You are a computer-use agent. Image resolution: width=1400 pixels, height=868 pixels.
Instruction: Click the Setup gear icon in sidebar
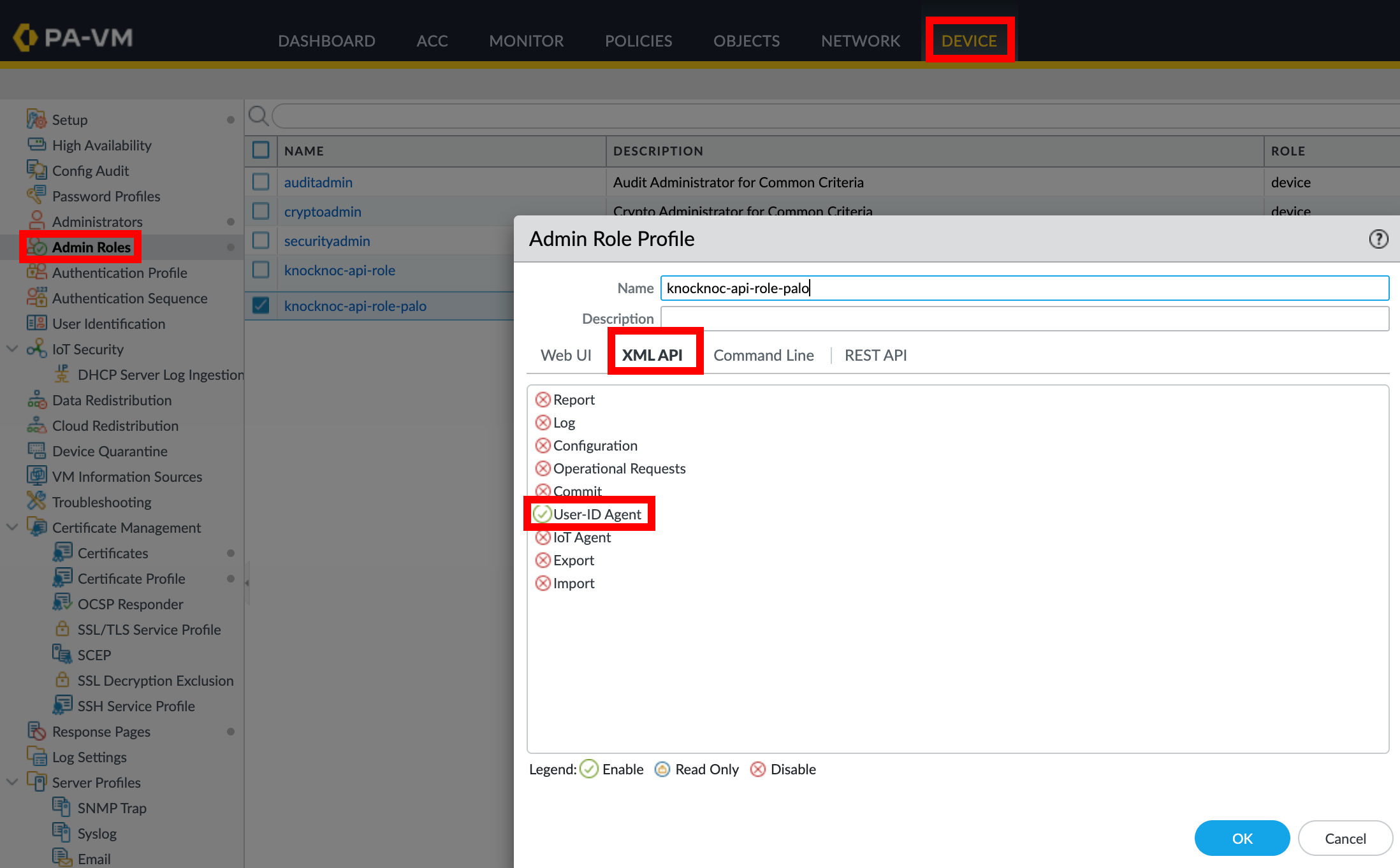pyautogui.click(x=36, y=119)
